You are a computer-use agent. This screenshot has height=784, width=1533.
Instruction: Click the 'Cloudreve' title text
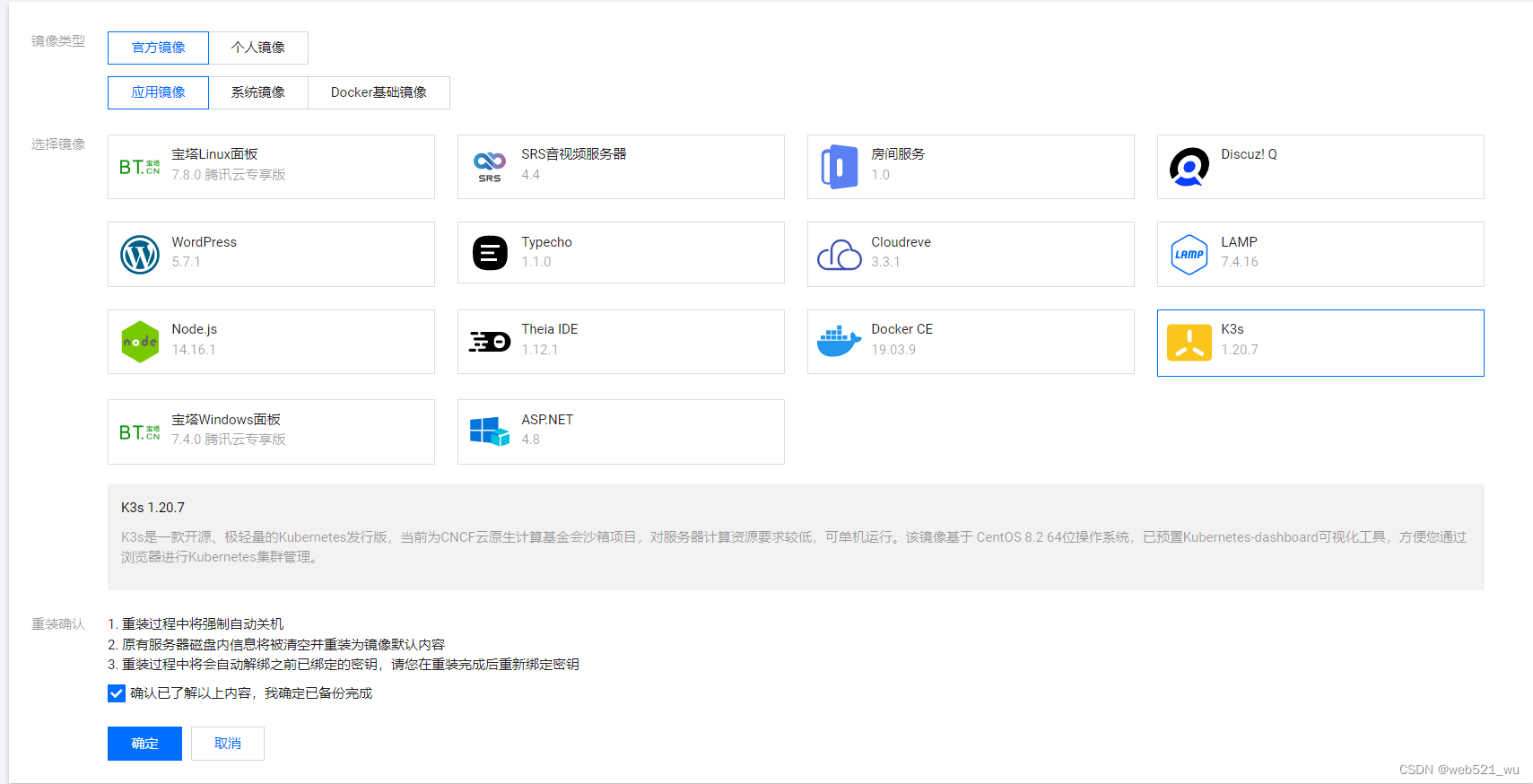pyautogui.click(x=901, y=242)
